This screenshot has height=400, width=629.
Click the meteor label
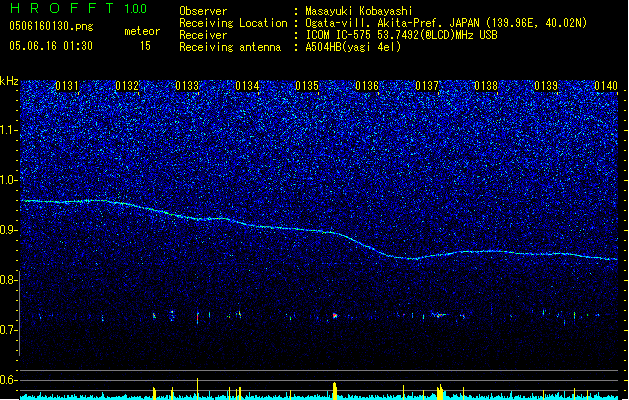(142, 31)
